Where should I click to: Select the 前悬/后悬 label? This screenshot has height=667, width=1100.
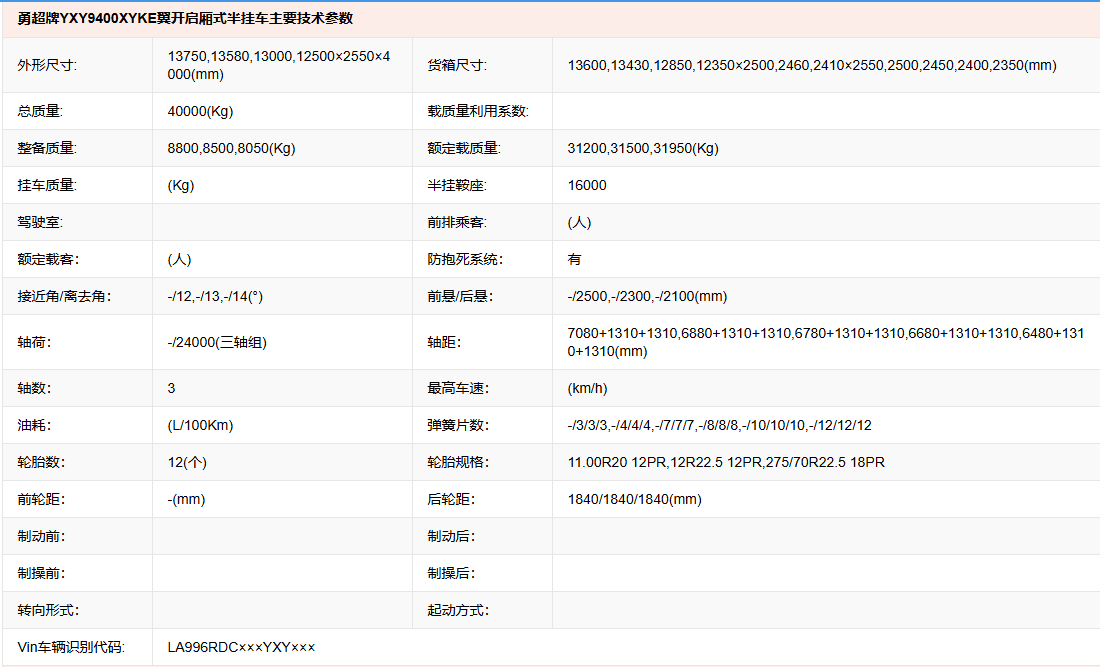pyautogui.click(x=460, y=297)
